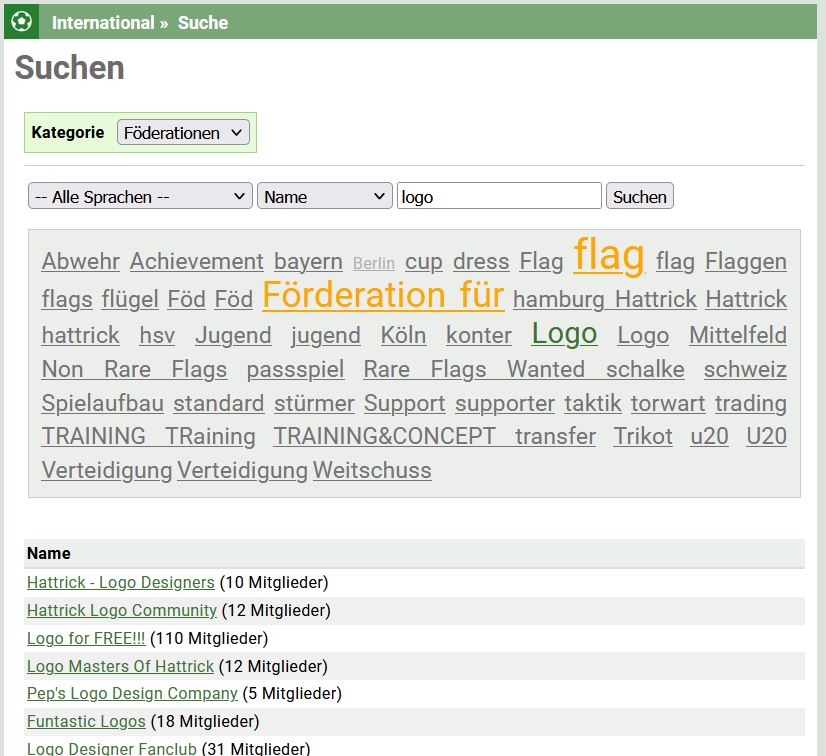This screenshot has height=756, width=826.
Task: Open Hattrick Logo Community link
Action: pyautogui.click(x=121, y=610)
